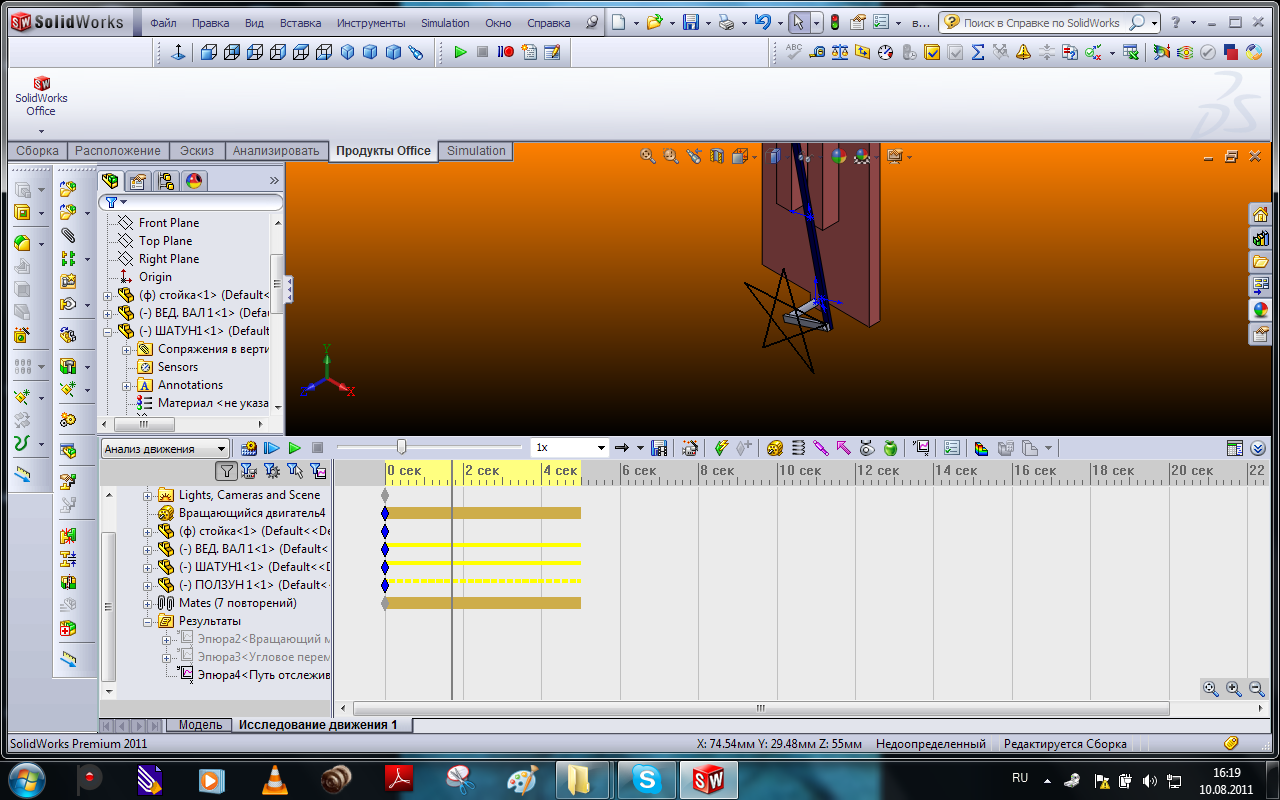Viewport: 1280px width, 800px height.
Task: Toggle the Filter Results funnel button
Action: tap(318, 471)
